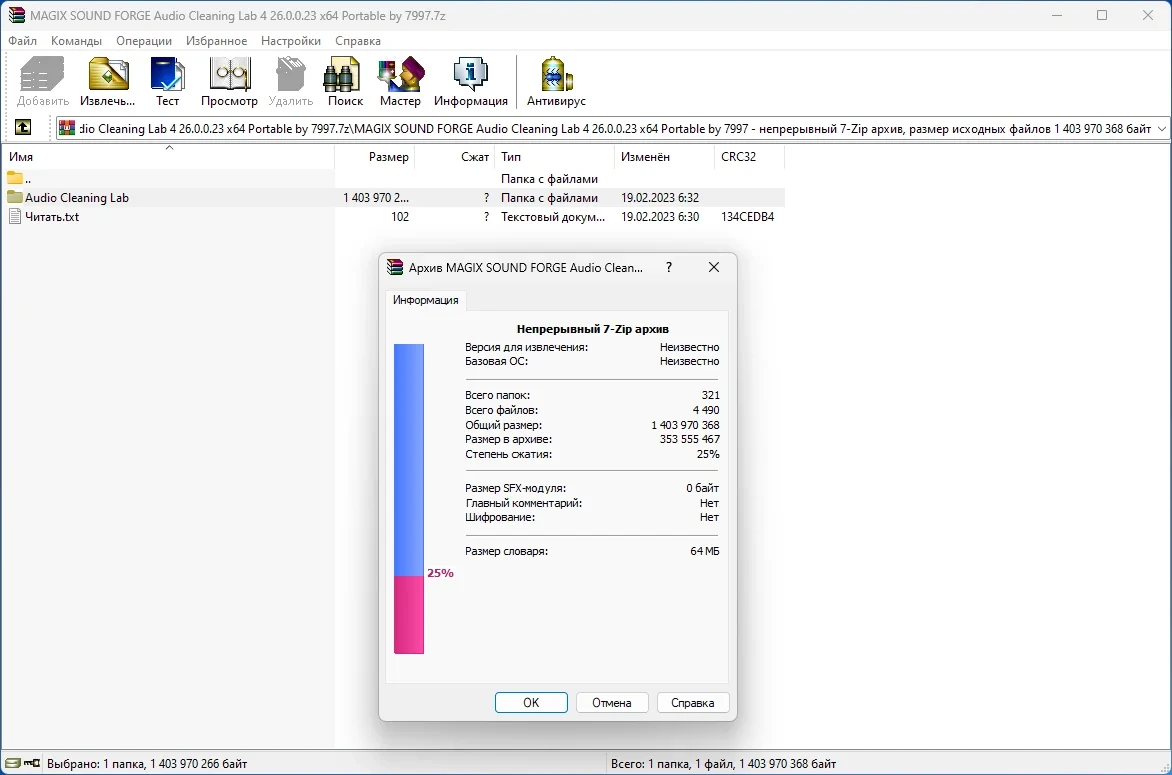Click the type cell 'Текстовый докум...'

coord(553,217)
